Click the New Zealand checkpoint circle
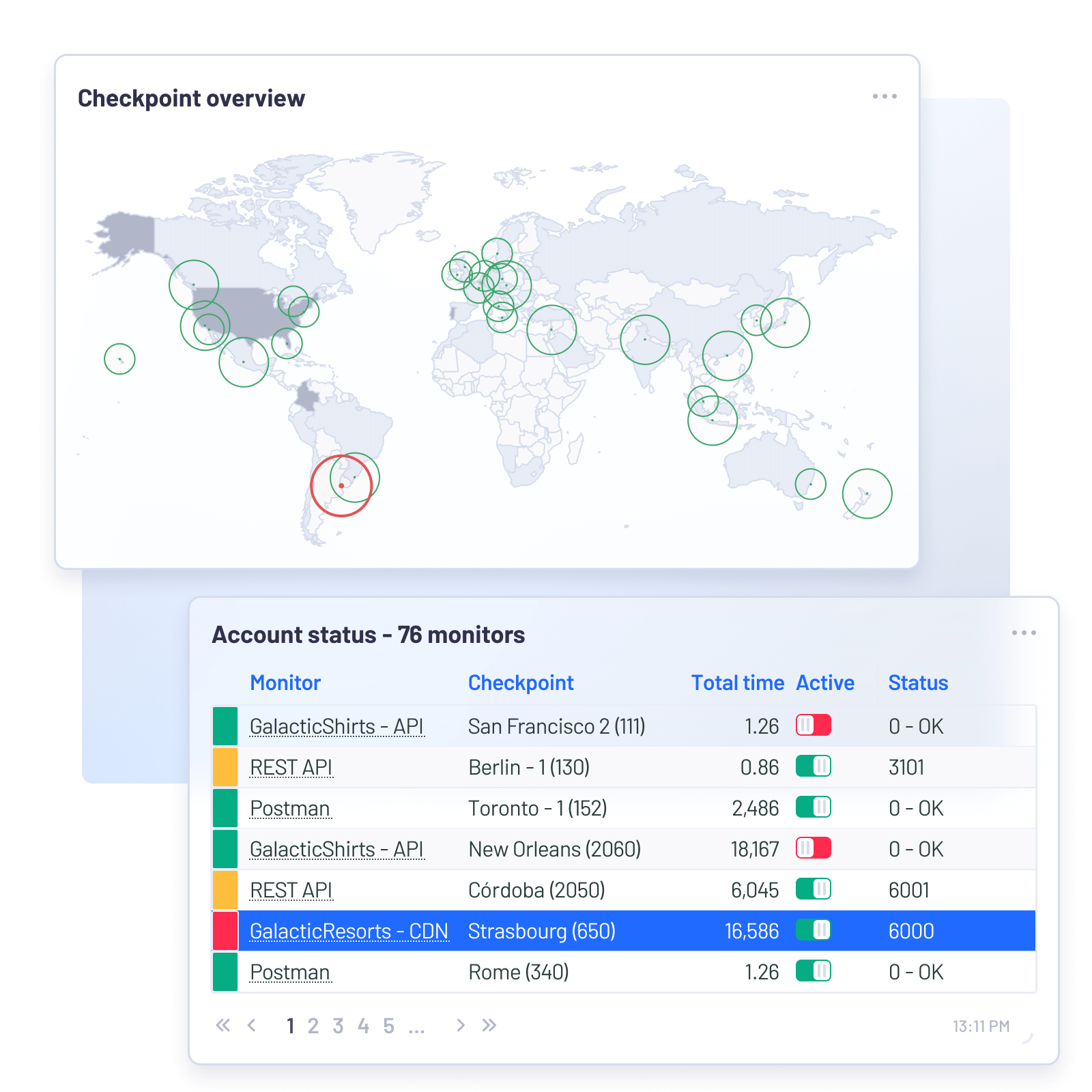The width and height of the screenshot is (1092, 1092). [867, 493]
